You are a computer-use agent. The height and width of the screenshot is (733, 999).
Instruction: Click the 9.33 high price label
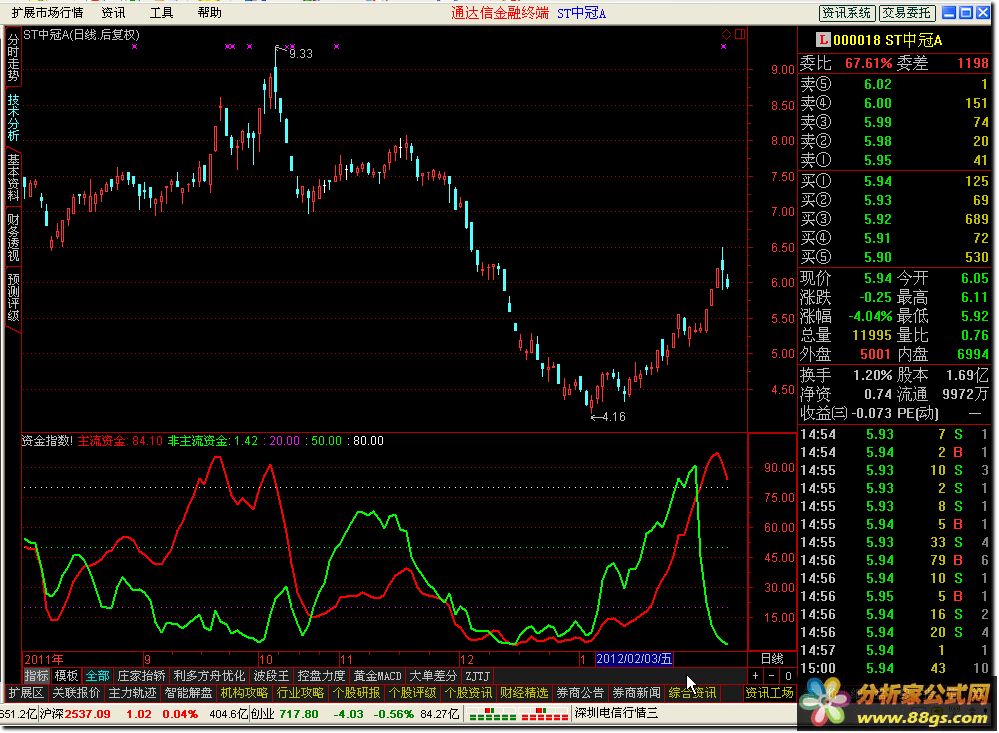coord(301,54)
